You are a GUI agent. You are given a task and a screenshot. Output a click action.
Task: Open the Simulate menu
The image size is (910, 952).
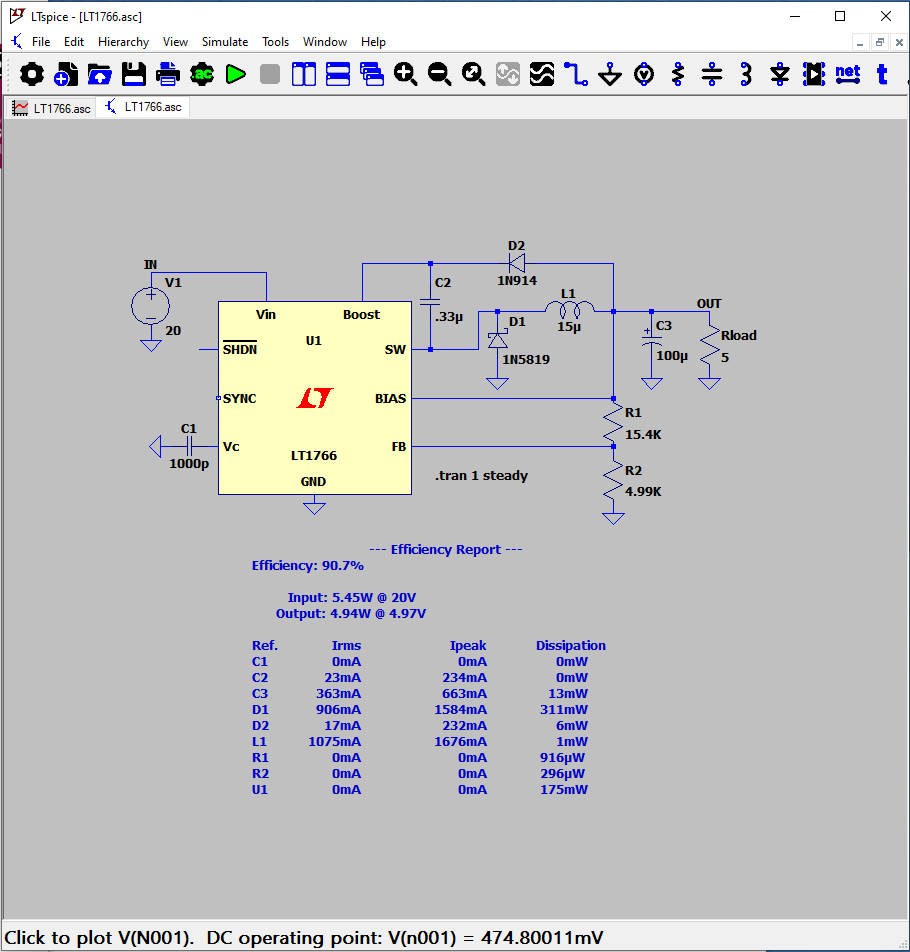pyautogui.click(x=225, y=42)
